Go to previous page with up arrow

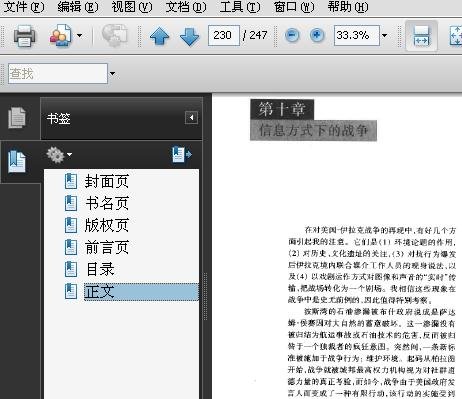point(159,36)
